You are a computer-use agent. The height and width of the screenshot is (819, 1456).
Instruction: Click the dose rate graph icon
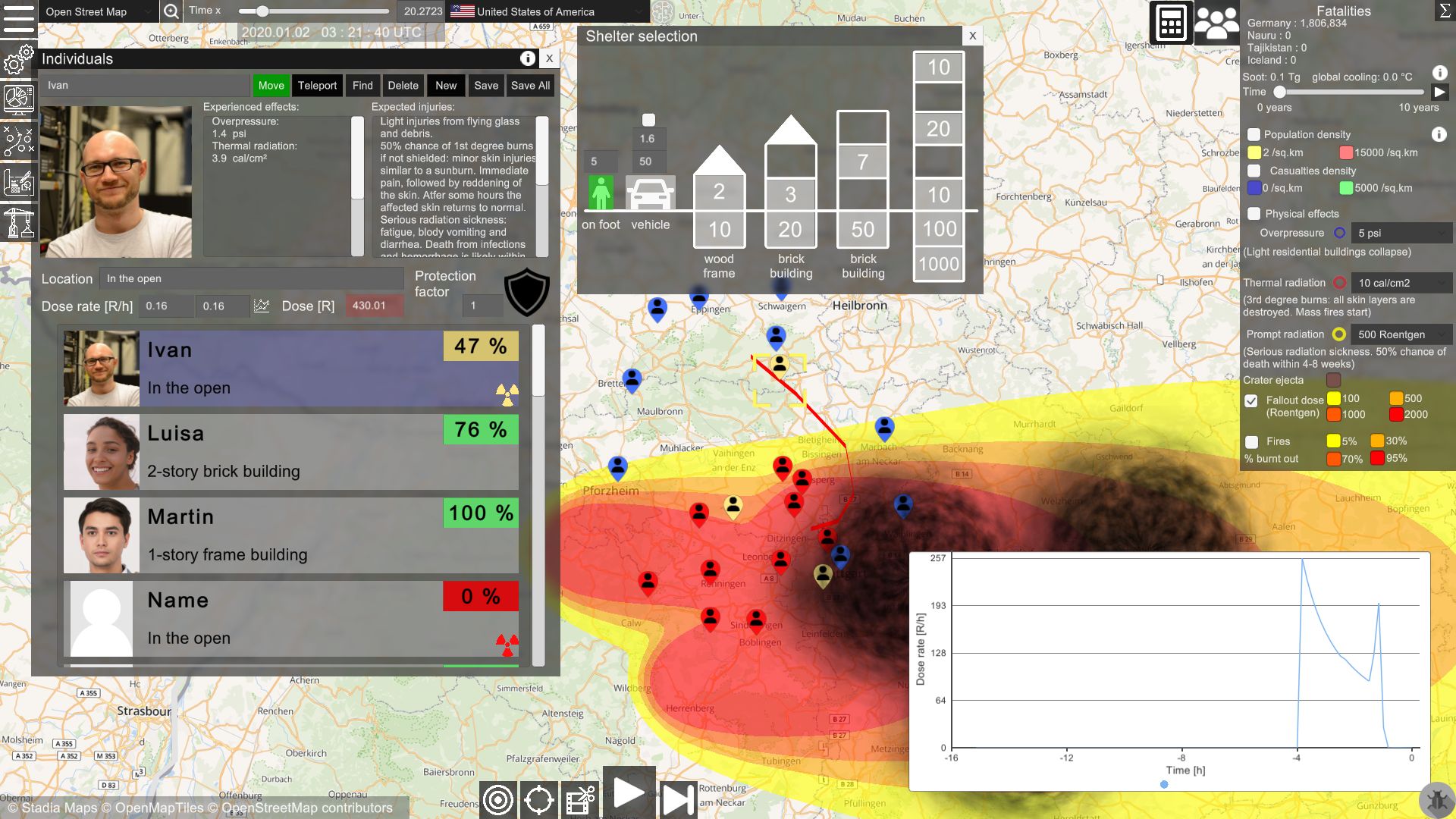pos(262,306)
